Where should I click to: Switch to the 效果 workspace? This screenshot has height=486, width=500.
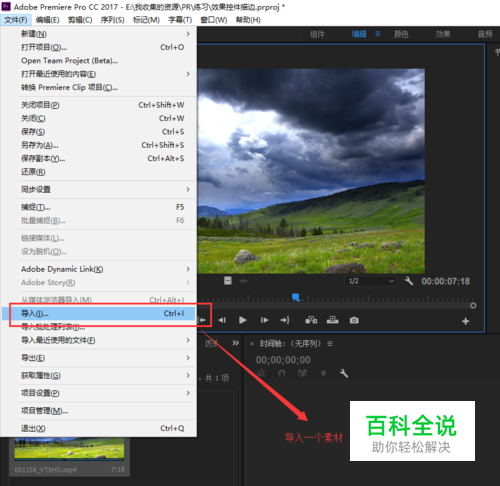pyautogui.click(x=443, y=34)
